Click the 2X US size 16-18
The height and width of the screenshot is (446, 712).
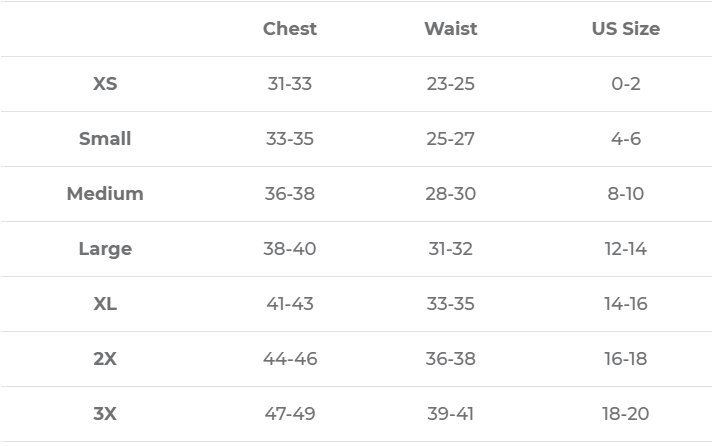point(625,359)
